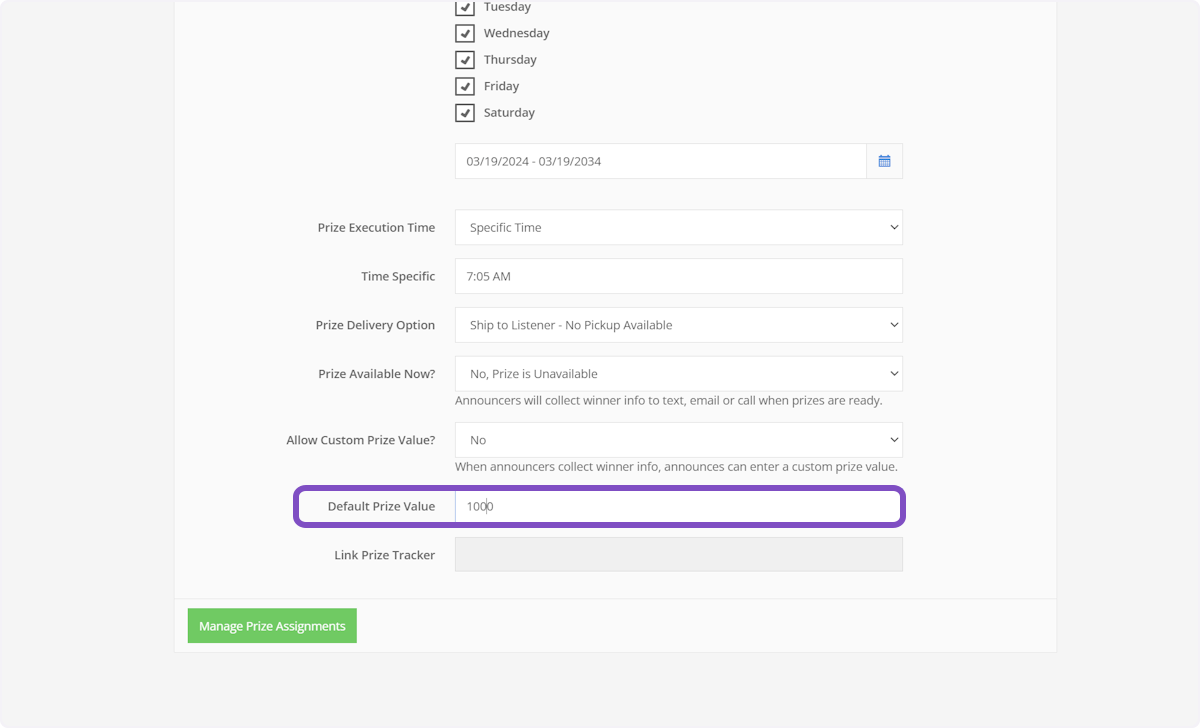Screen dimensions: 1200x728
Task: Open the Prize Available Now dropdown
Action: click(x=678, y=374)
